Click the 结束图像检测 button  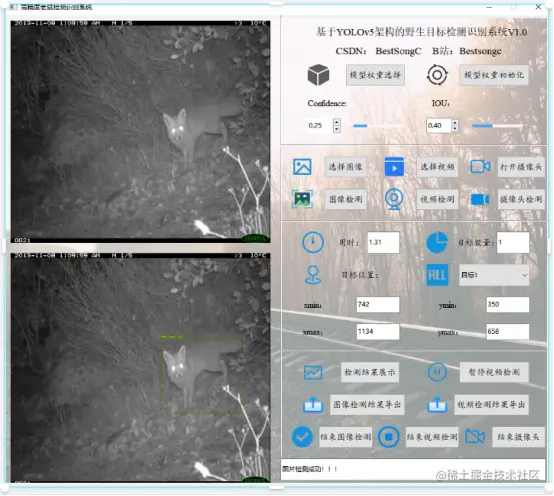coord(346,437)
